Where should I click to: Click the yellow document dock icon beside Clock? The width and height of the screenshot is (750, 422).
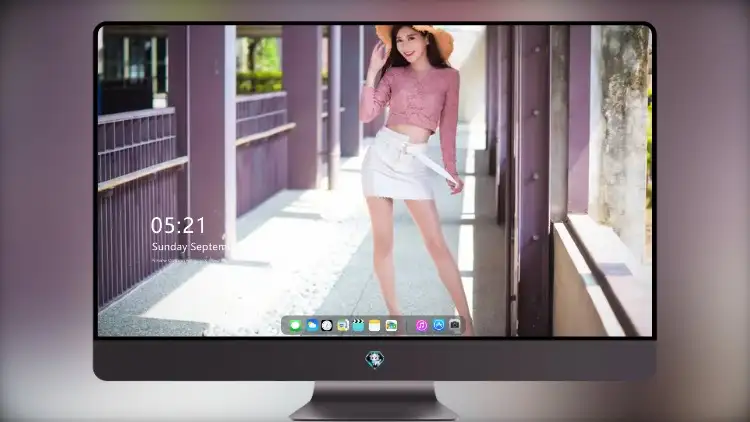342,326
